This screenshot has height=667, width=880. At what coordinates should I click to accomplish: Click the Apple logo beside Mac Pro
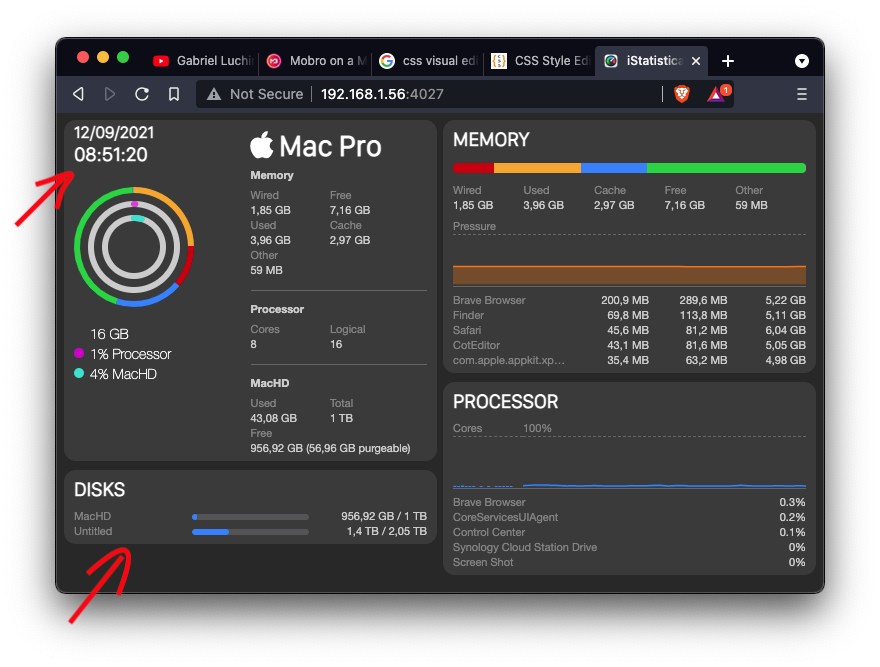coord(262,145)
